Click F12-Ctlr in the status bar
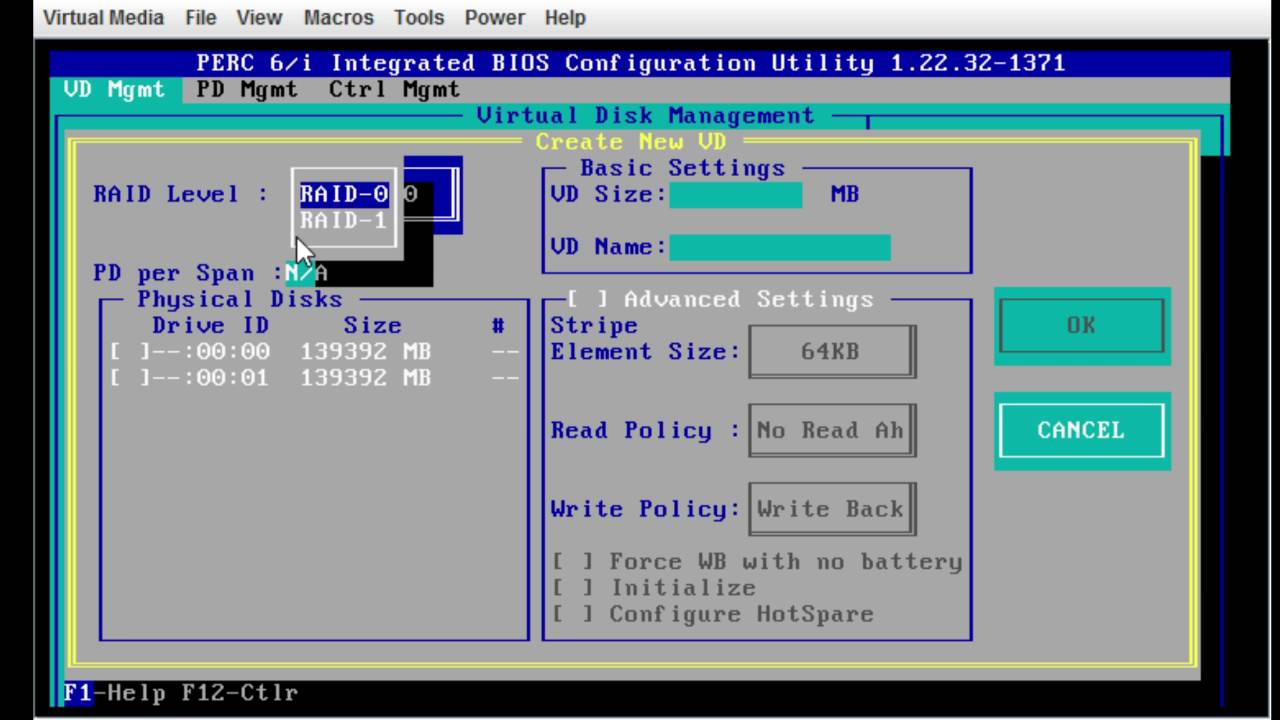Image resolution: width=1280 pixels, height=720 pixels. tap(239, 692)
